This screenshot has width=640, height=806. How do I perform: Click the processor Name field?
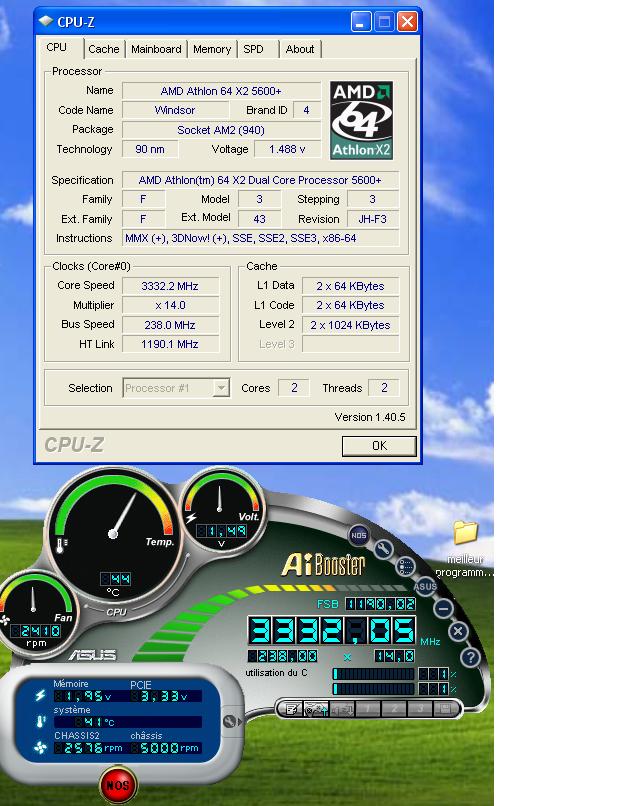pyautogui.click(x=221, y=91)
